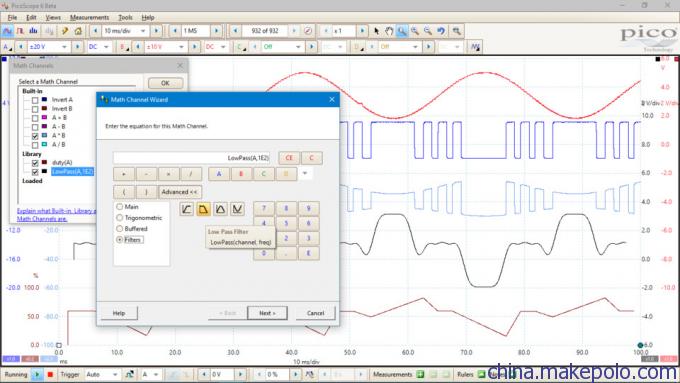The height and width of the screenshot is (383, 680).
Task: Open Channel B DC coupling dropdown
Action: (x=223, y=47)
